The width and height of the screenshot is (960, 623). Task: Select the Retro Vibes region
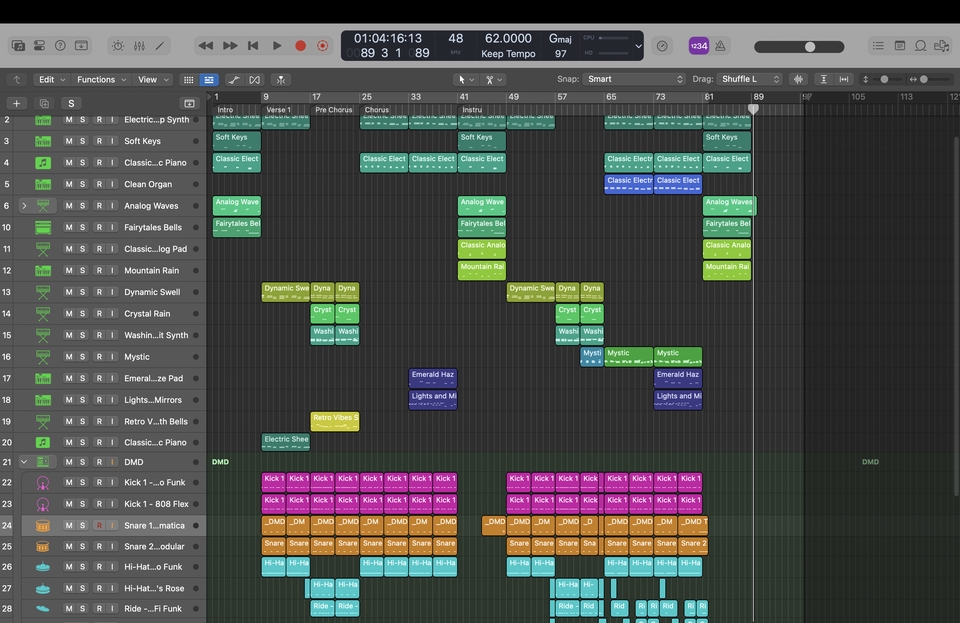(x=335, y=421)
